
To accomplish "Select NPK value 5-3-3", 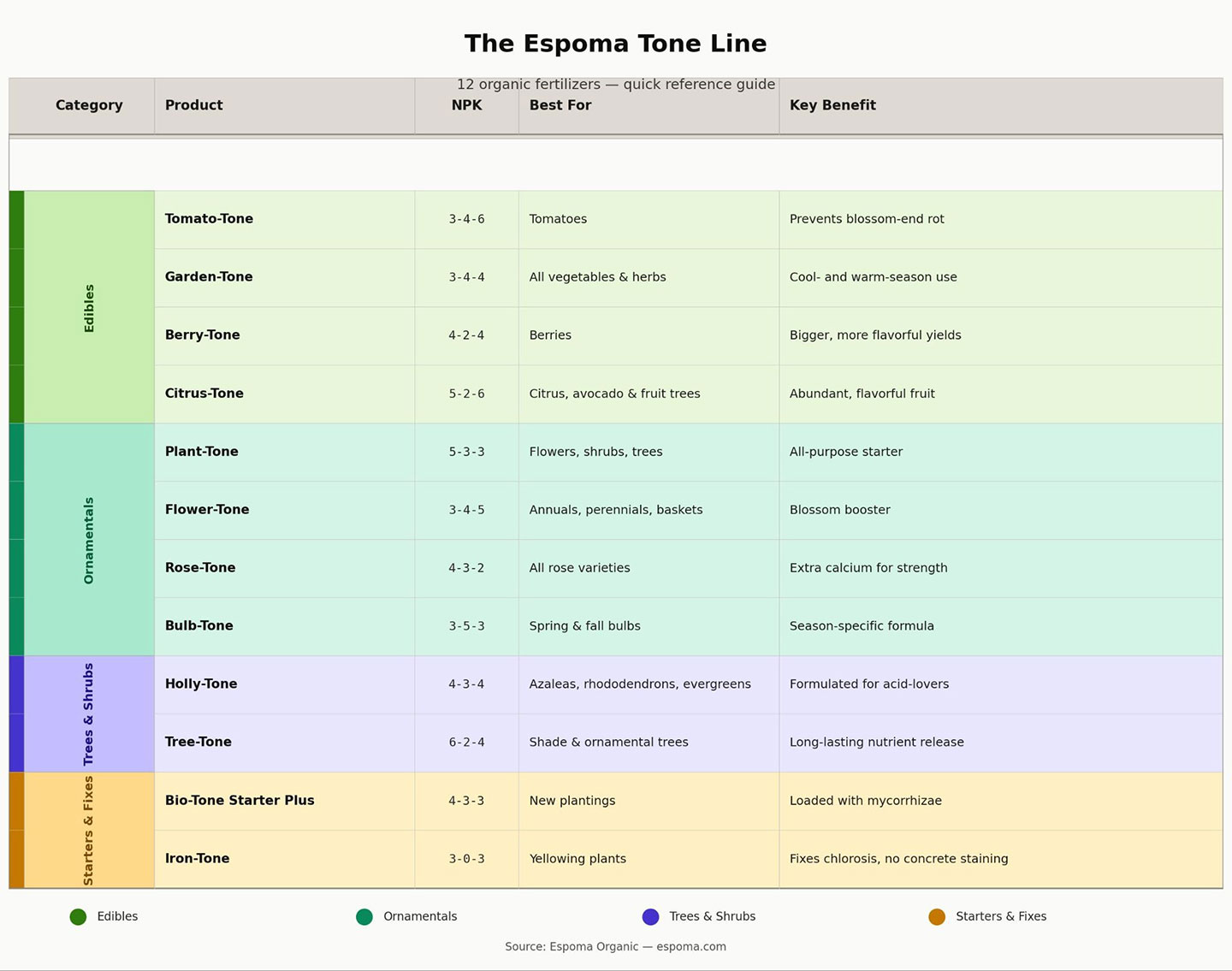I will (466, 452).
